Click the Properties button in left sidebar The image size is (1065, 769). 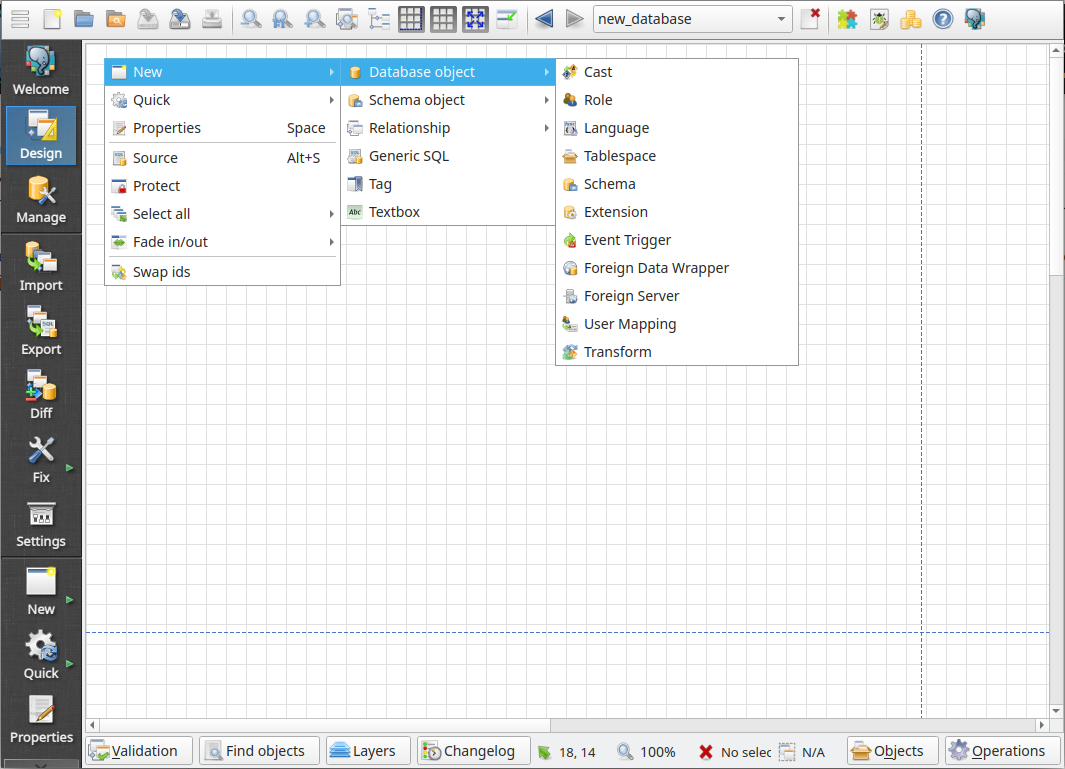click(x=41, y=719)
